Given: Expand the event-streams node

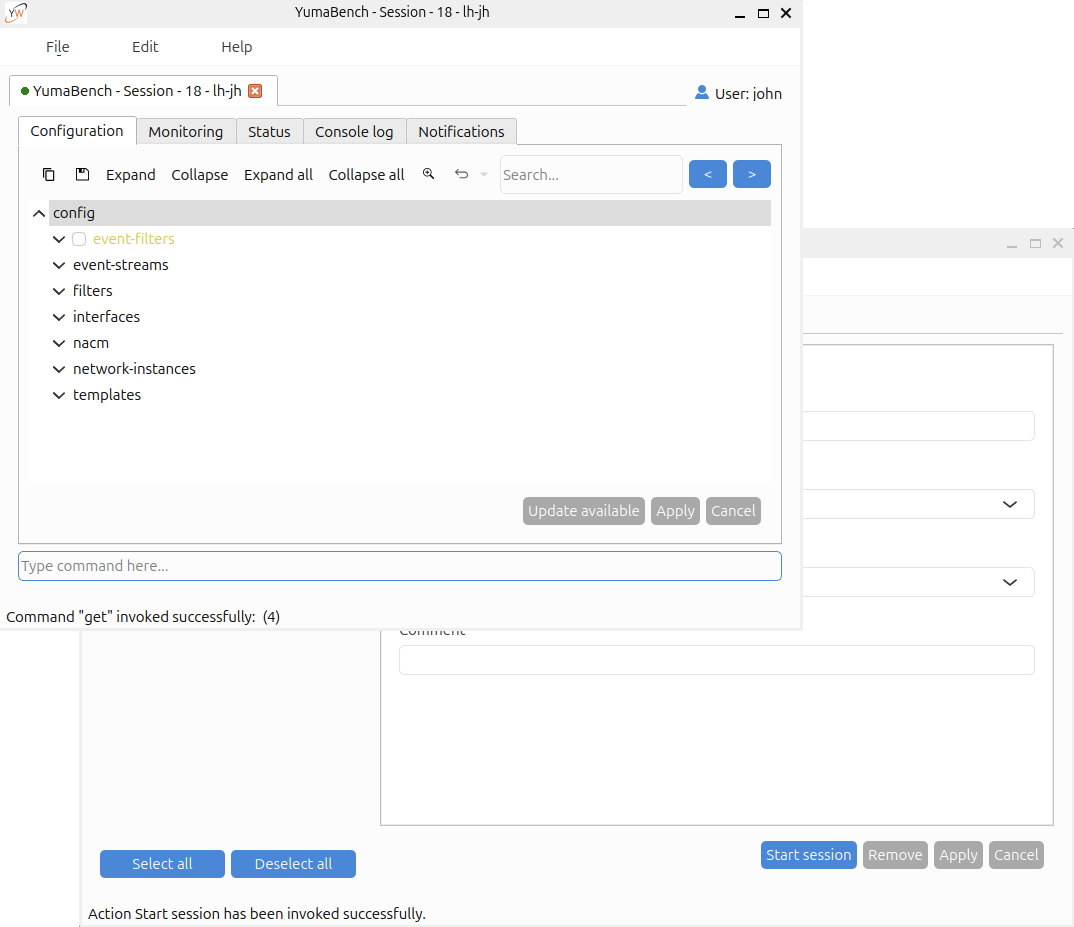Looking at the screenshot, I should point(59,265).
